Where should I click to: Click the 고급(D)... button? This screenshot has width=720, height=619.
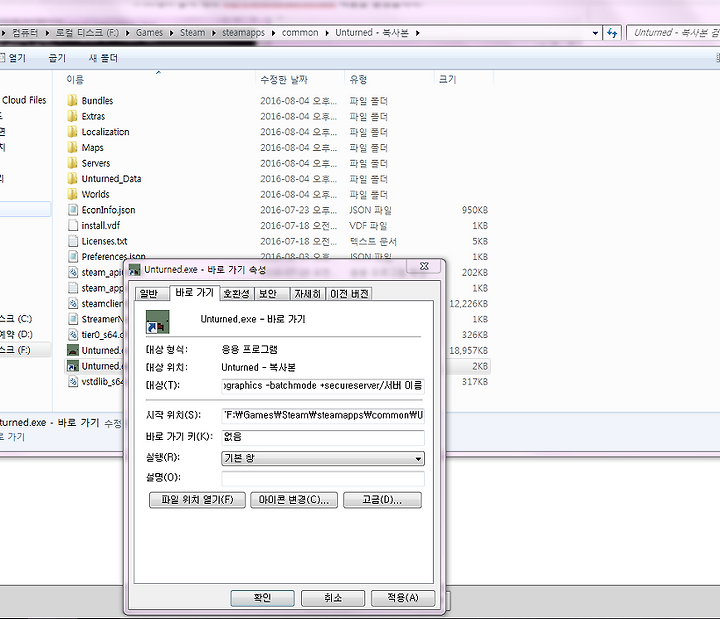tap(382, 500)
